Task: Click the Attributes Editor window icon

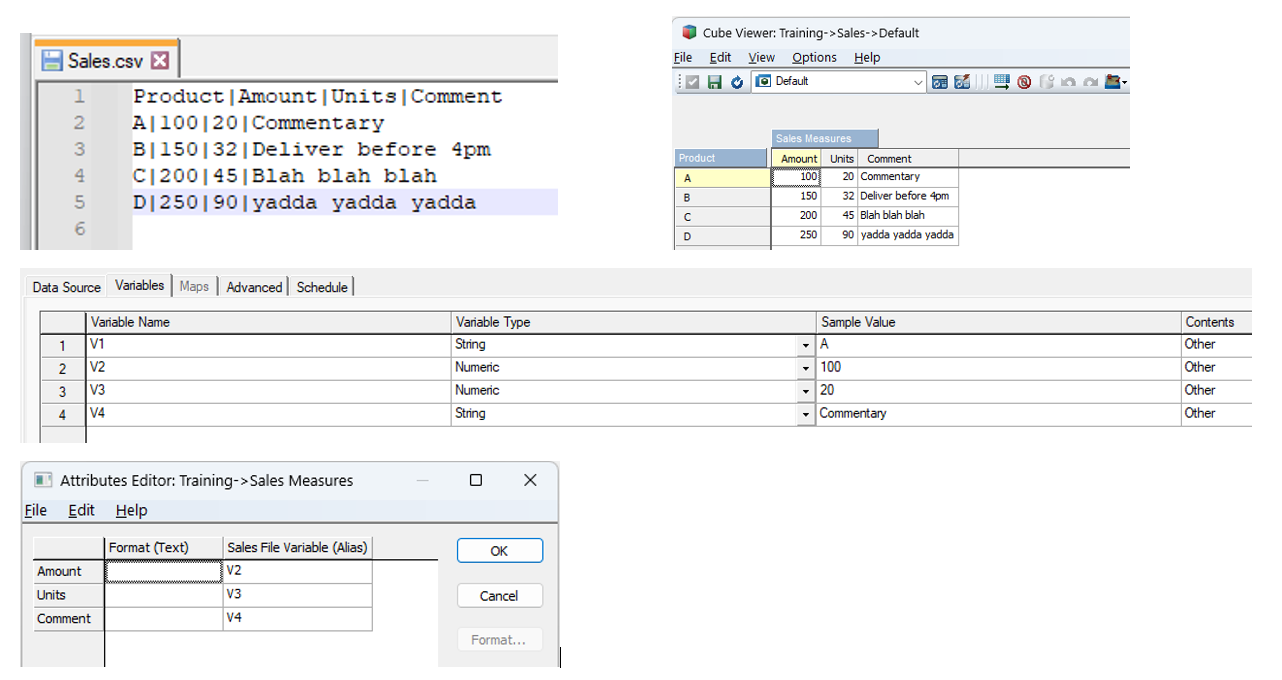Action: (43, 480)
